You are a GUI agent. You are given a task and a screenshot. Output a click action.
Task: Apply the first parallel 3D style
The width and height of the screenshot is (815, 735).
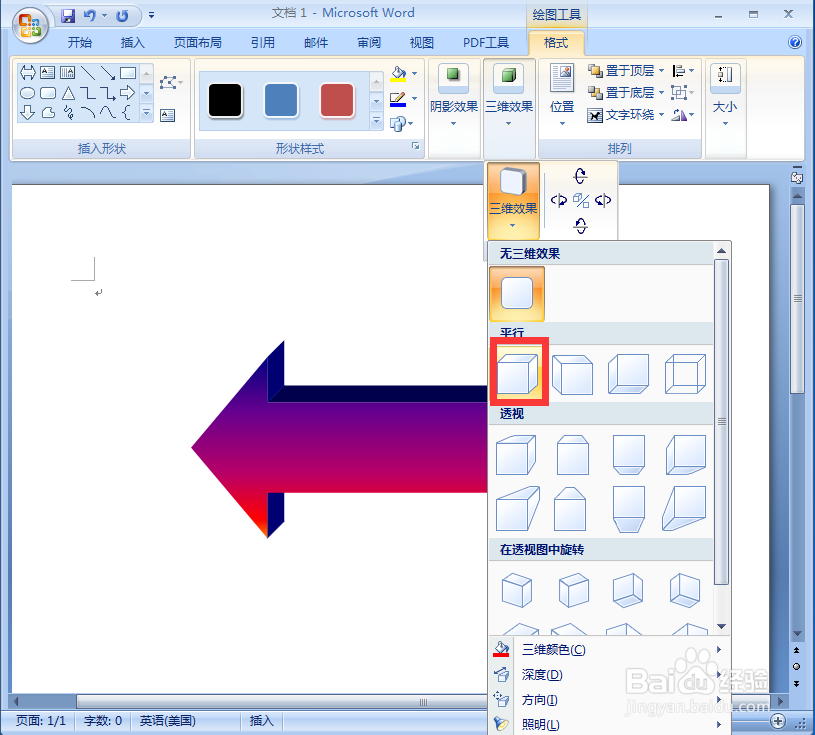pyautogui.click(x=518, y=373)
